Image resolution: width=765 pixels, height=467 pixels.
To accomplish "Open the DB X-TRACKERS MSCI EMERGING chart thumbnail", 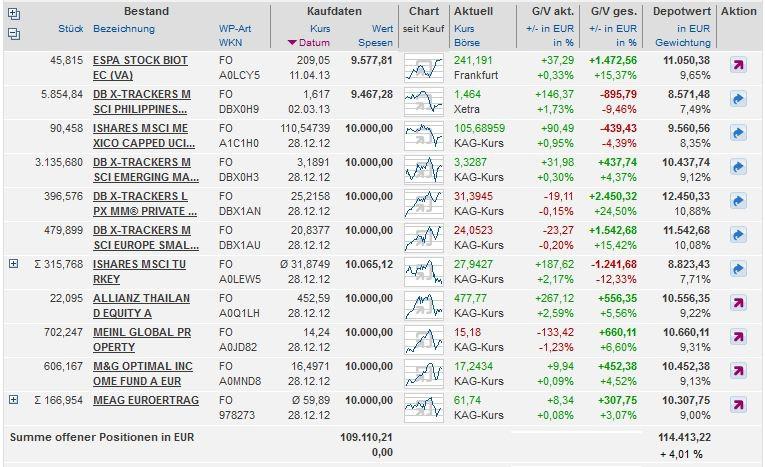I will (424, 169).
